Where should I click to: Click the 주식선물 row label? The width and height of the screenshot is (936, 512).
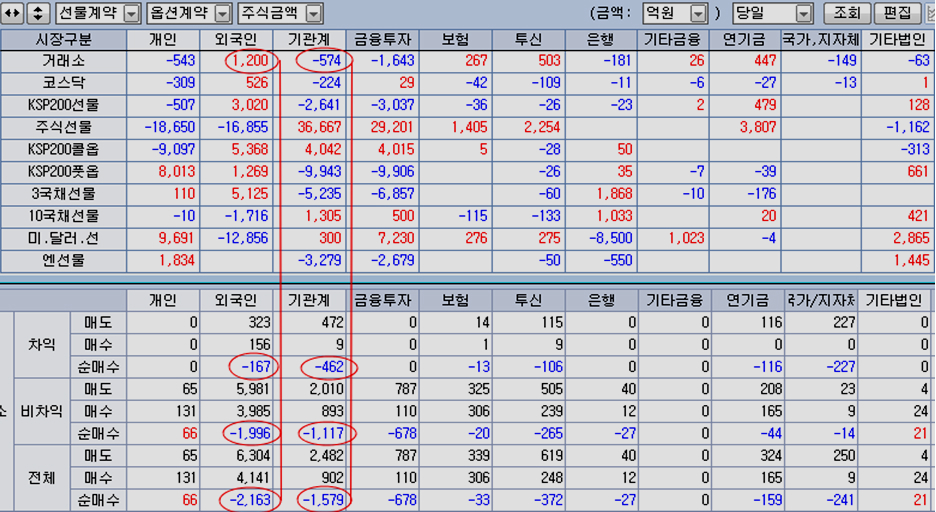click(63, 127)
